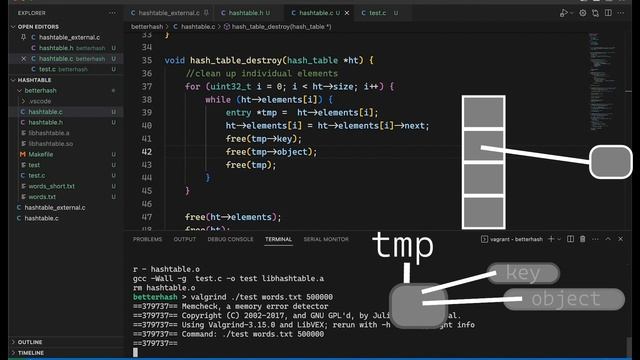Screen dimensions: 640x360
Task: Split the terminal pane
Action: tap(570, 239)
